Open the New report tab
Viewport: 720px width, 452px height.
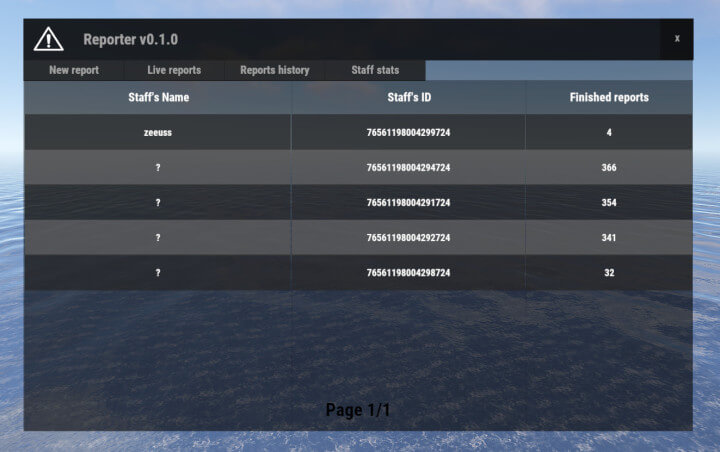pyautogui.click(x=74, y=70)
